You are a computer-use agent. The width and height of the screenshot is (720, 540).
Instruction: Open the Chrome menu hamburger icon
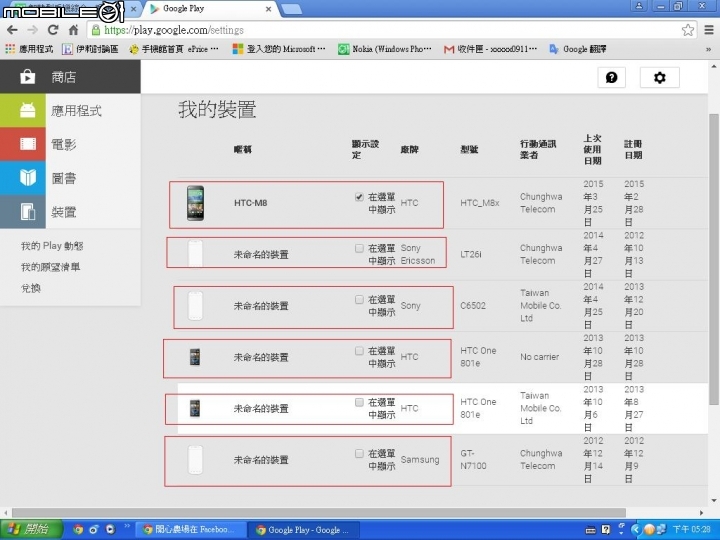tap(709, 30)
